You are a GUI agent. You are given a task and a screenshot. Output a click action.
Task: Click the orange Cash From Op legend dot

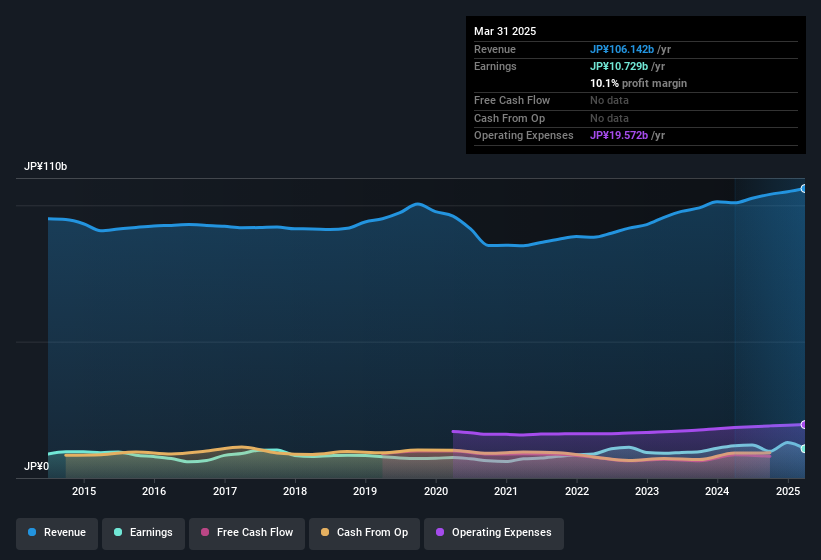coord(325,532)
